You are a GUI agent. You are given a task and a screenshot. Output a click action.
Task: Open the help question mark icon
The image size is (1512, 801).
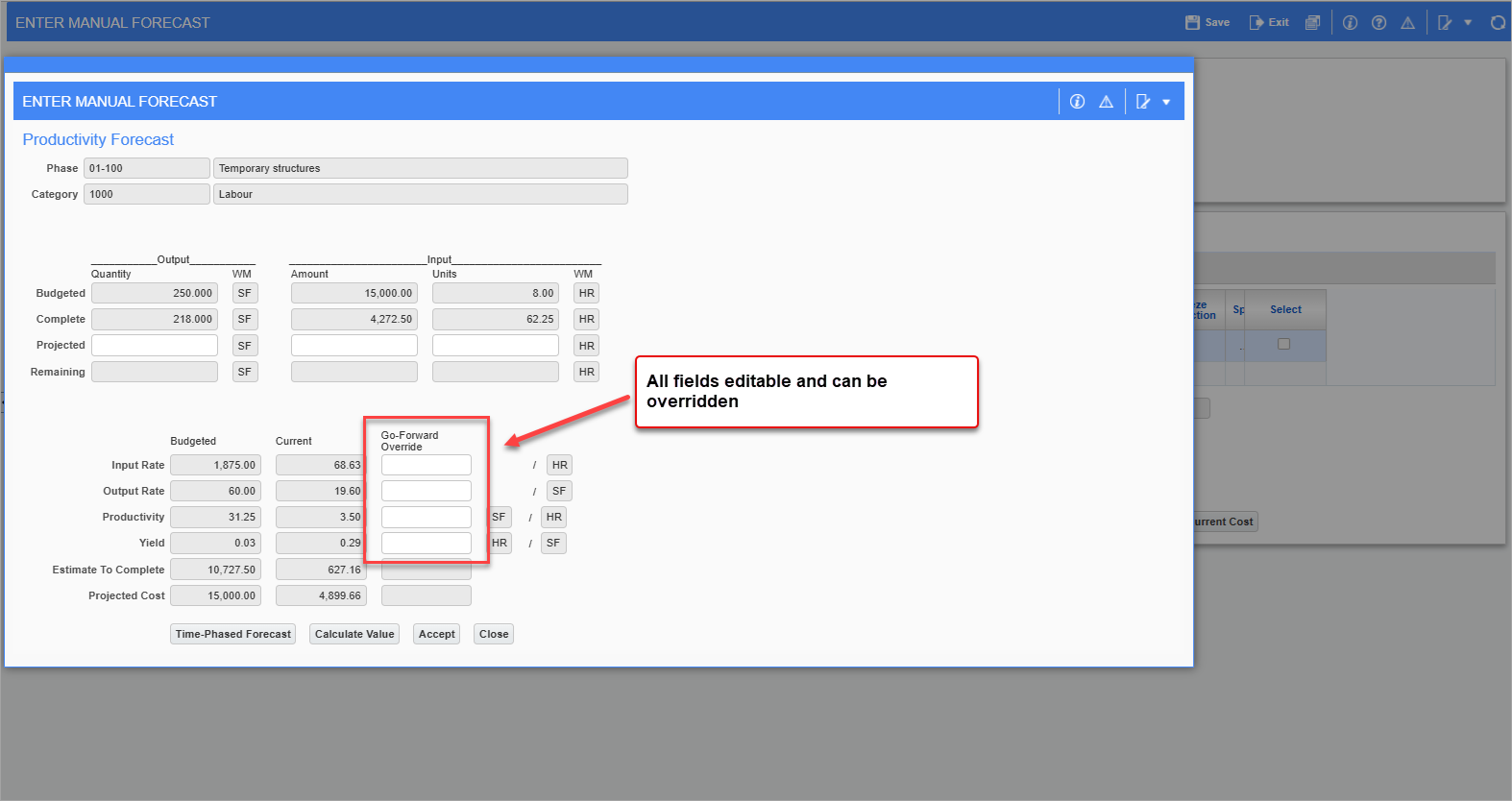point(1378,22)
